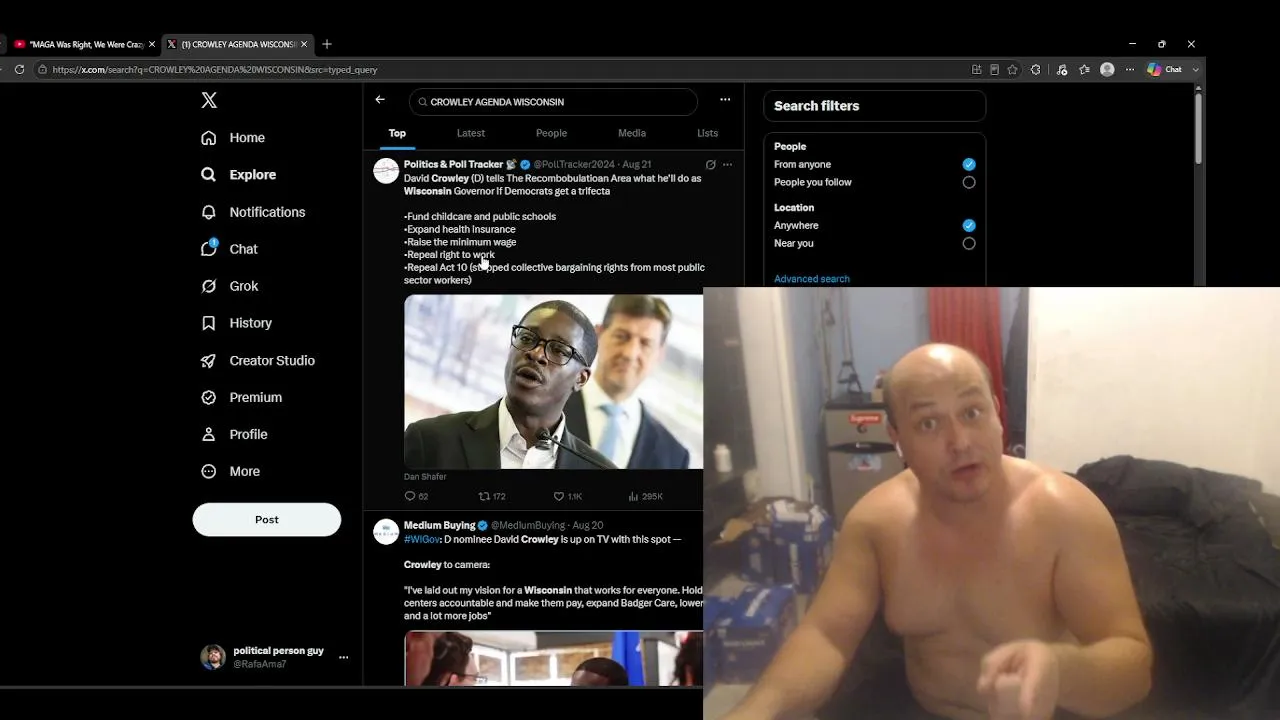1280x720 pixels.
Task: Click the More circle icon in sidebar
Action: pos(208,472)
